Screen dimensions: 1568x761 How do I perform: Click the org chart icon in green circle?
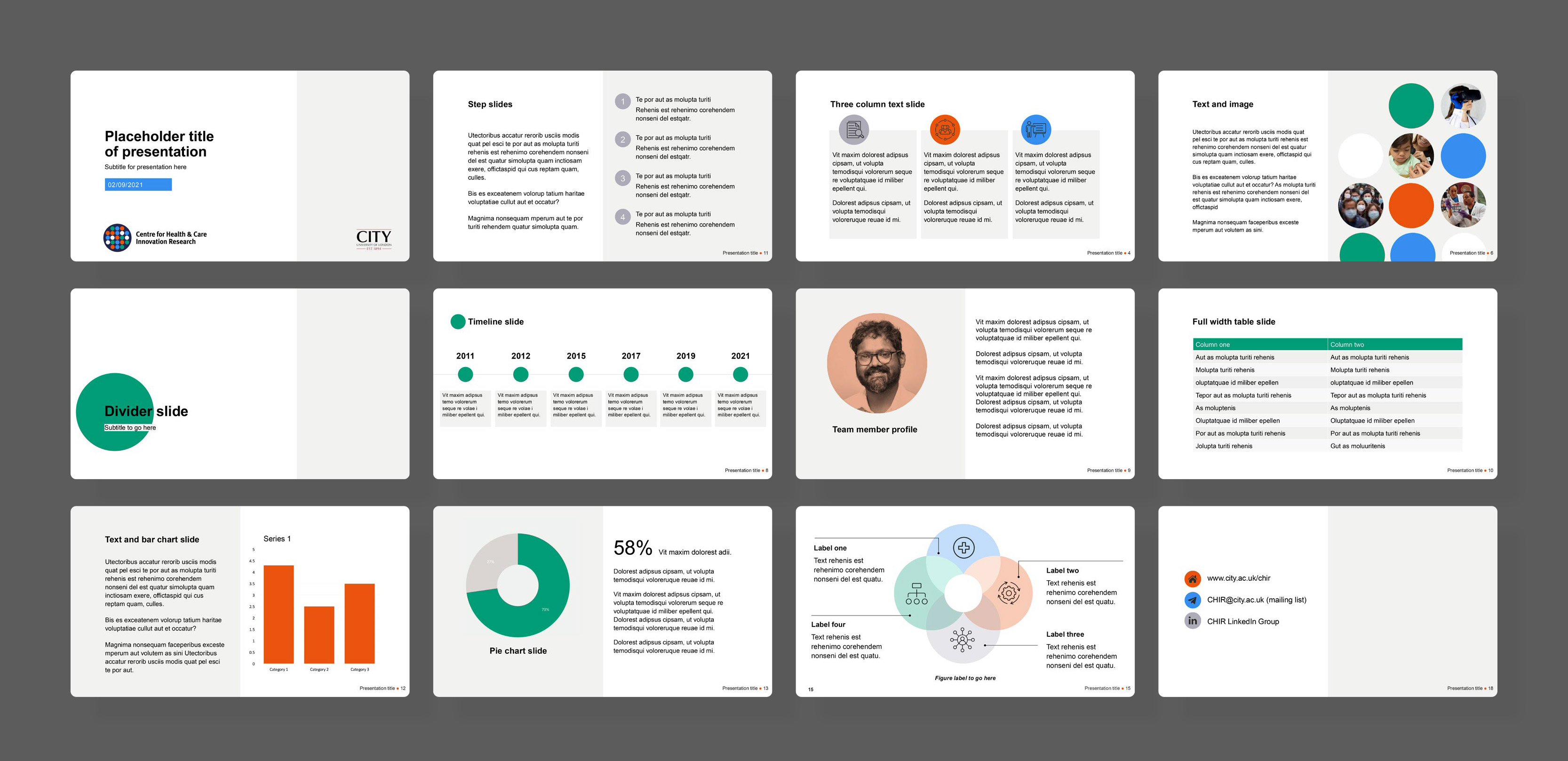[916, 593]
